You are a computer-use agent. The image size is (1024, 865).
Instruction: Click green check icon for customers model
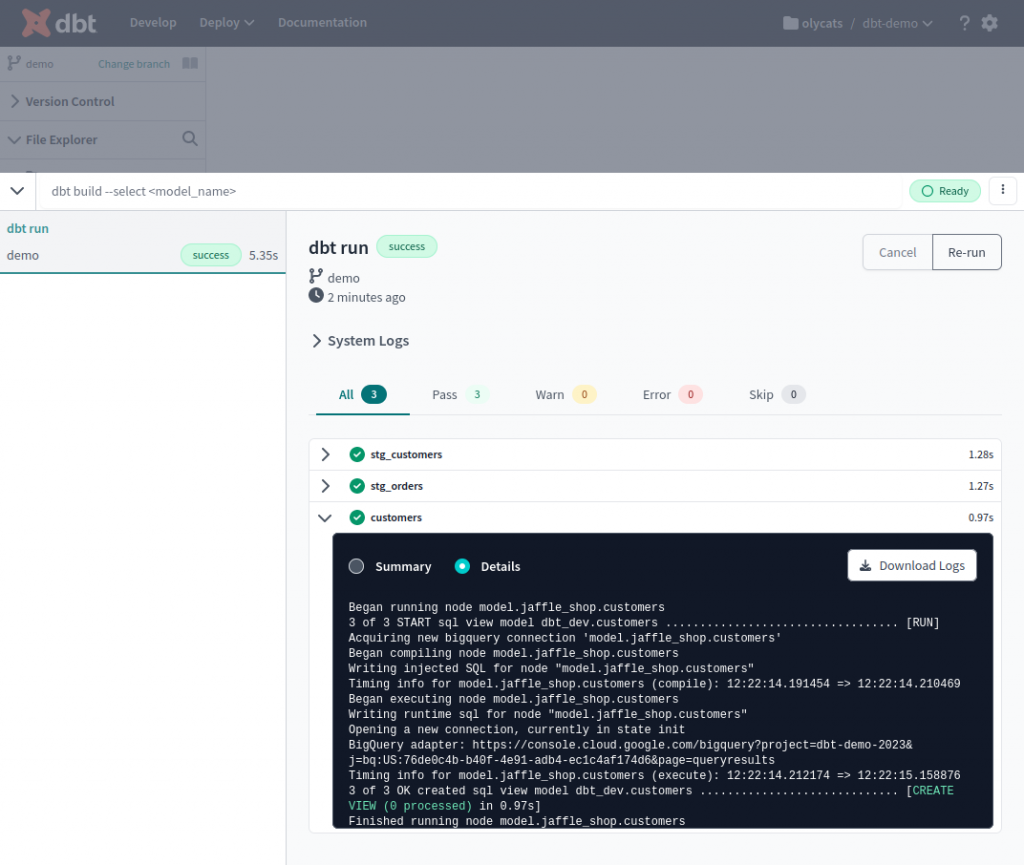click(x=357, y=517)
